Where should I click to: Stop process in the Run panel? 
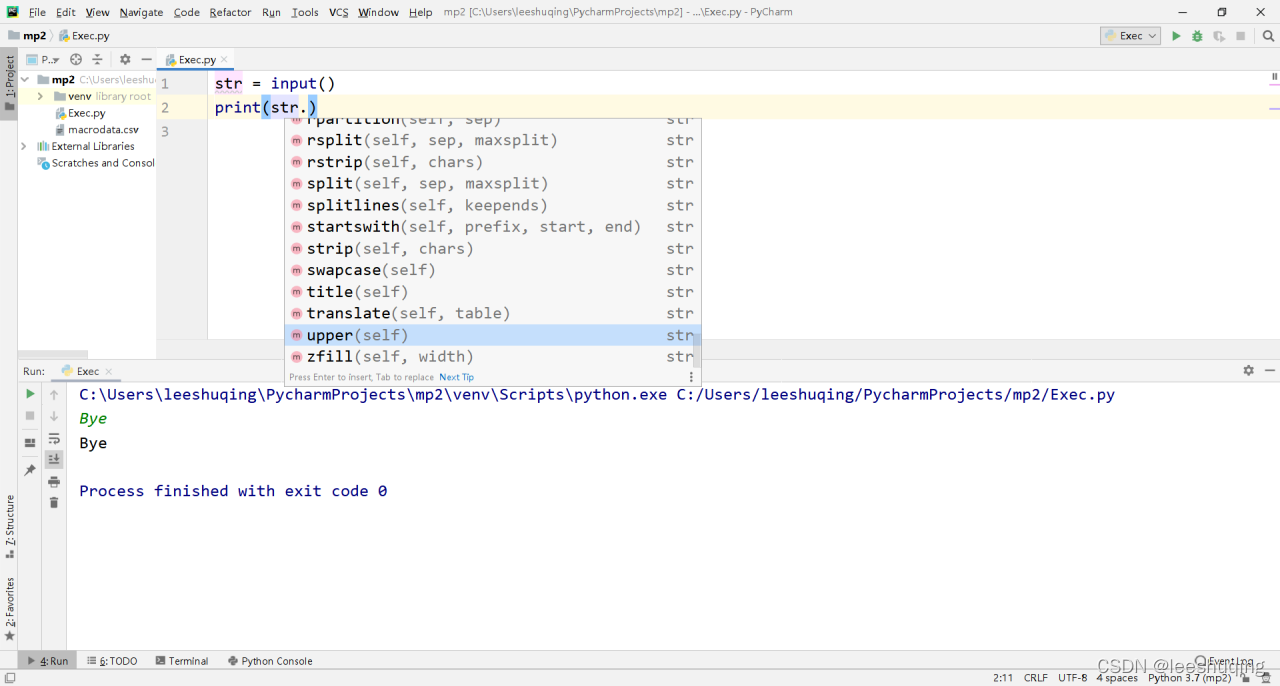(x=30, y=415)
